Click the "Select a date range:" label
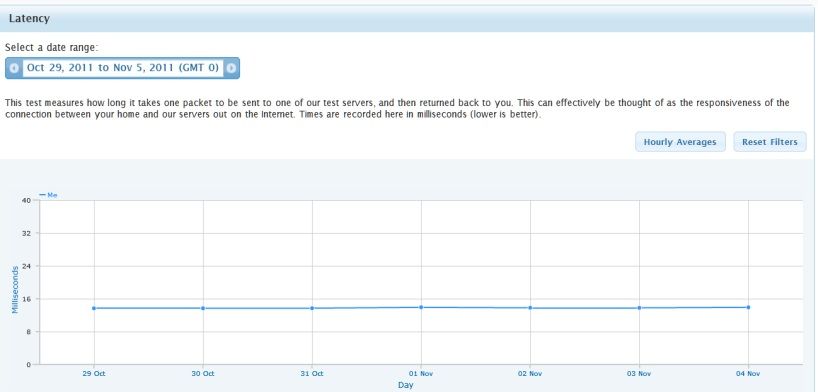 [x=52, y=47]
